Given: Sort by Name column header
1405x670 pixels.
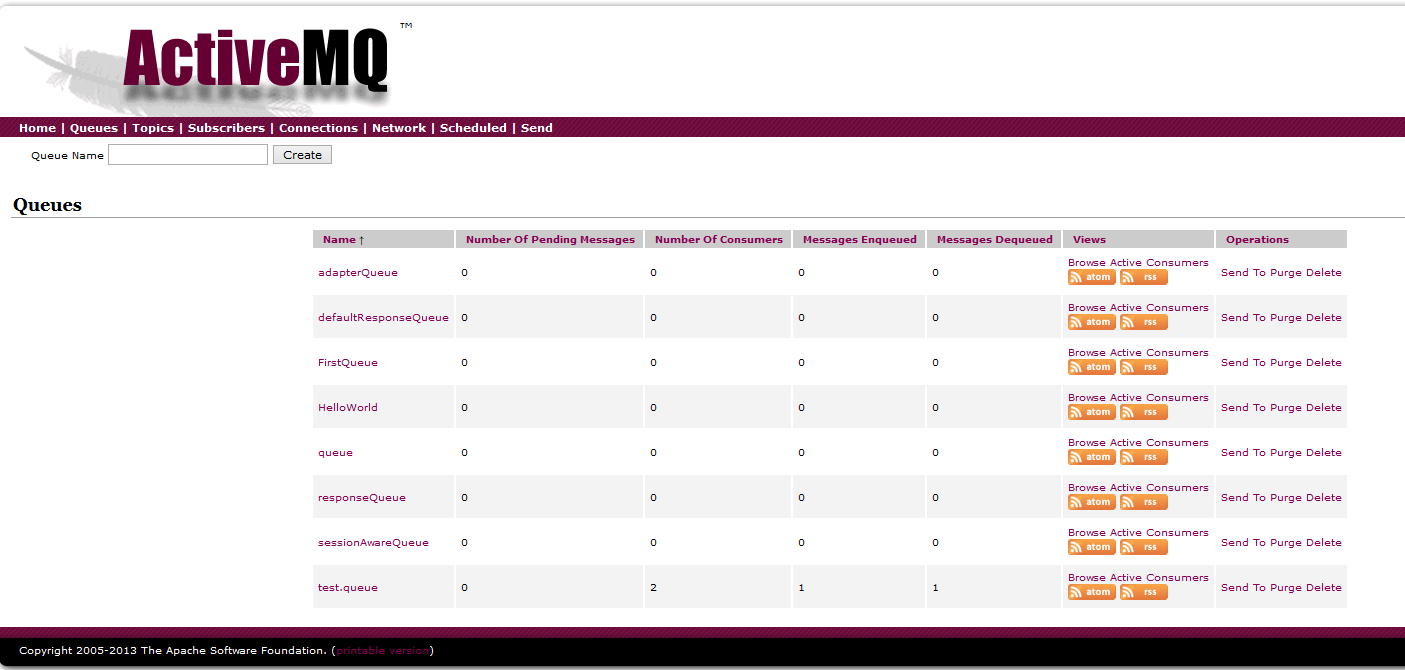Looking at the screenshot, I should pos(344,240).
